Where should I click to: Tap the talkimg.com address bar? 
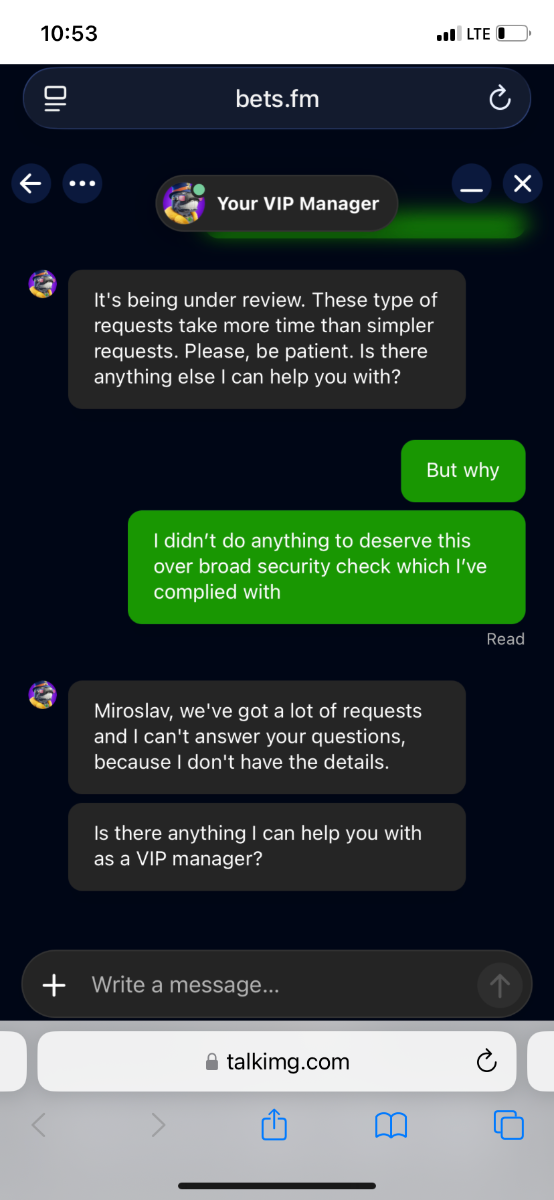277,1061
